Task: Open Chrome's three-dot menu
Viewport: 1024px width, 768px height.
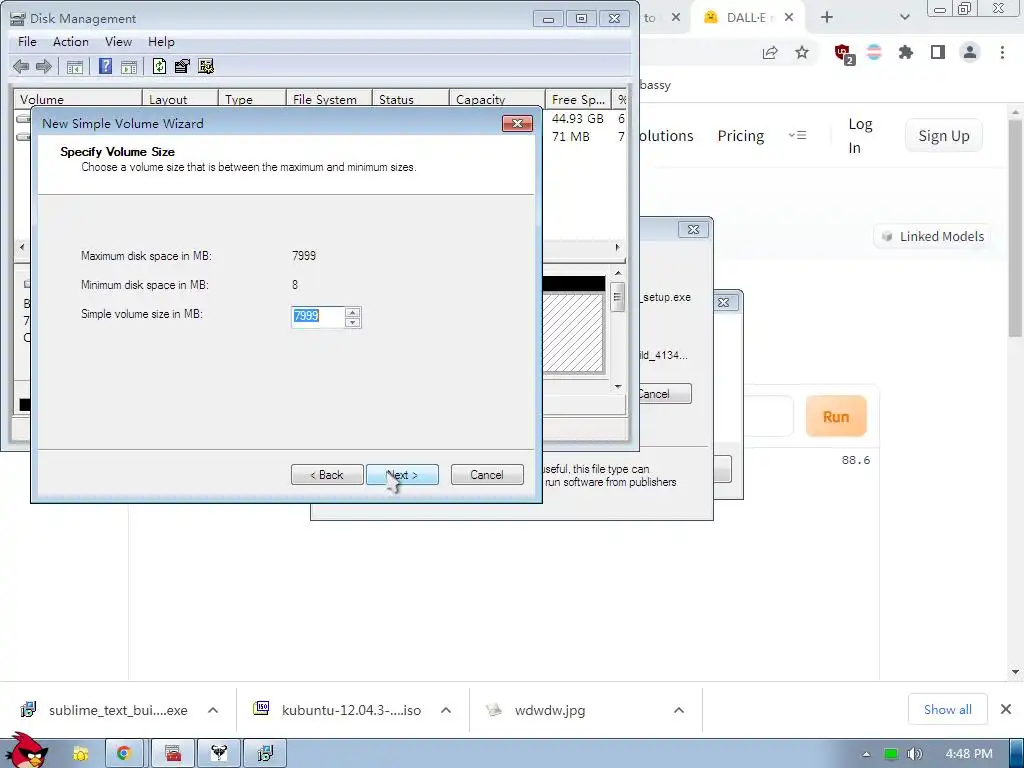Action: (1002, 53)
